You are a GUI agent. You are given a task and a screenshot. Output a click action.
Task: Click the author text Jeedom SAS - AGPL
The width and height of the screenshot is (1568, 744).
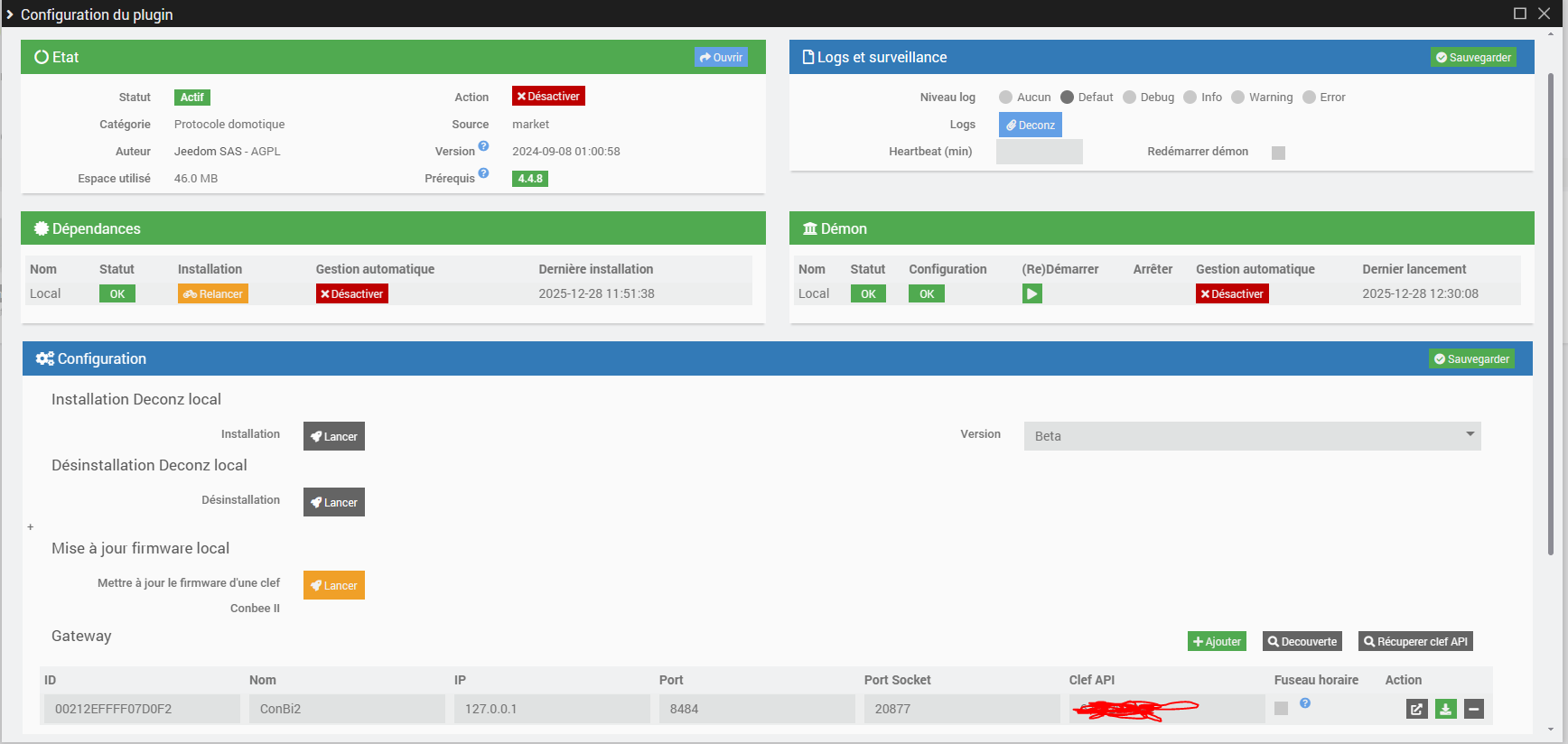pyautogui.click(x=228, y=152)
